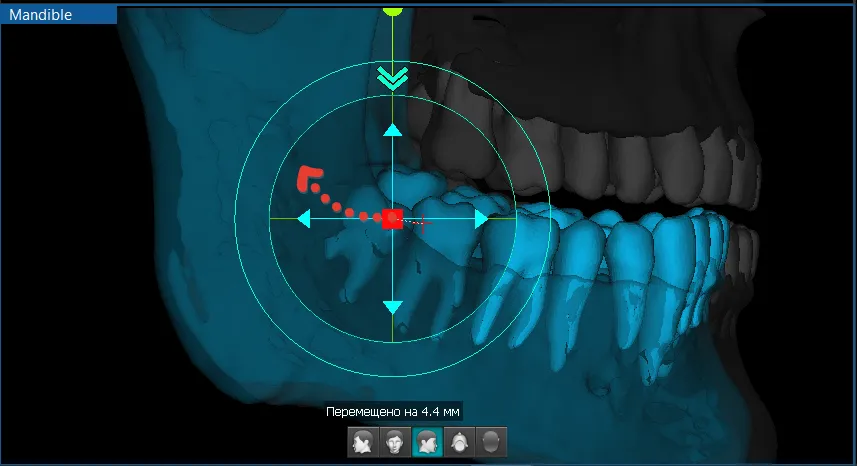Click the double chevron above the gizmo
The width and height of the screenshot is (857, 466).
coord(392,79)
